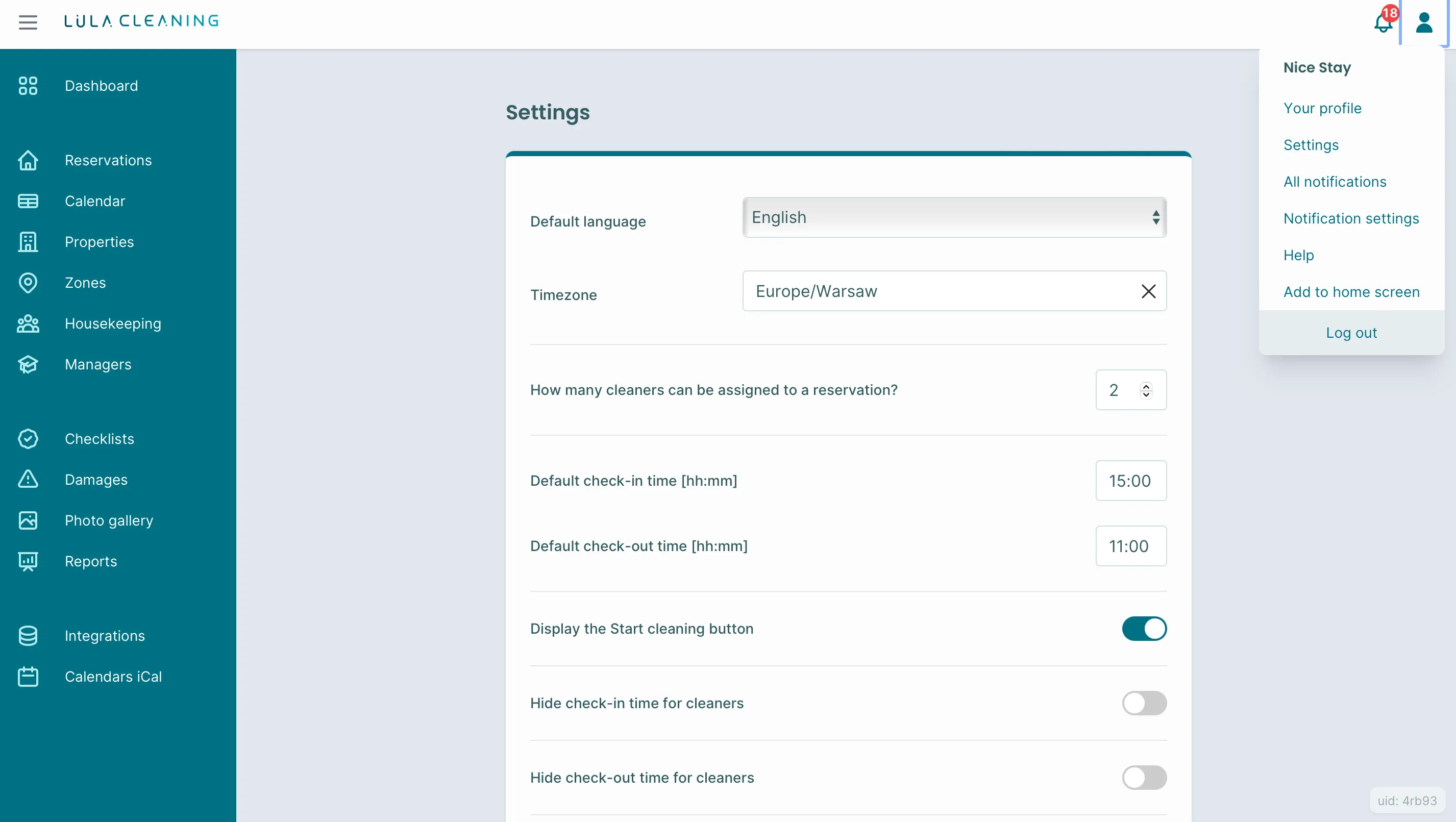
Task: Click the user account avatar icon
Action: [1424, 22]
